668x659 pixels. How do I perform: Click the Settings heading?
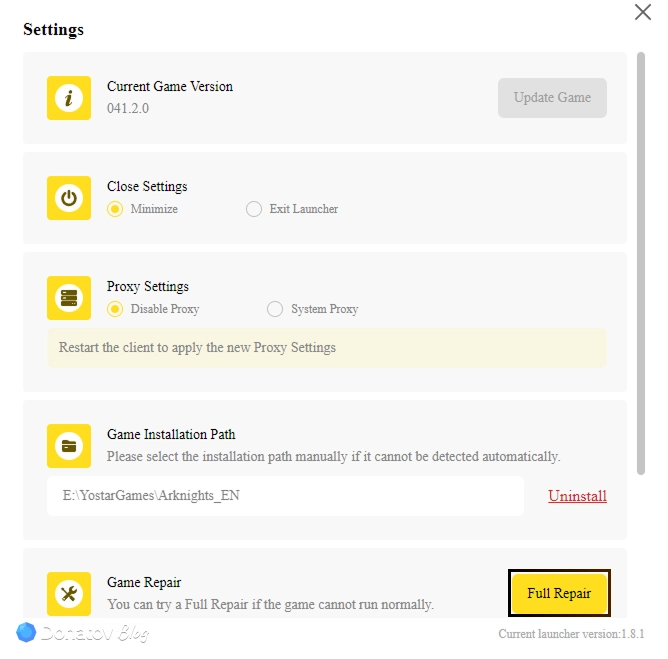pyautogui.click(x=53, y=29)
